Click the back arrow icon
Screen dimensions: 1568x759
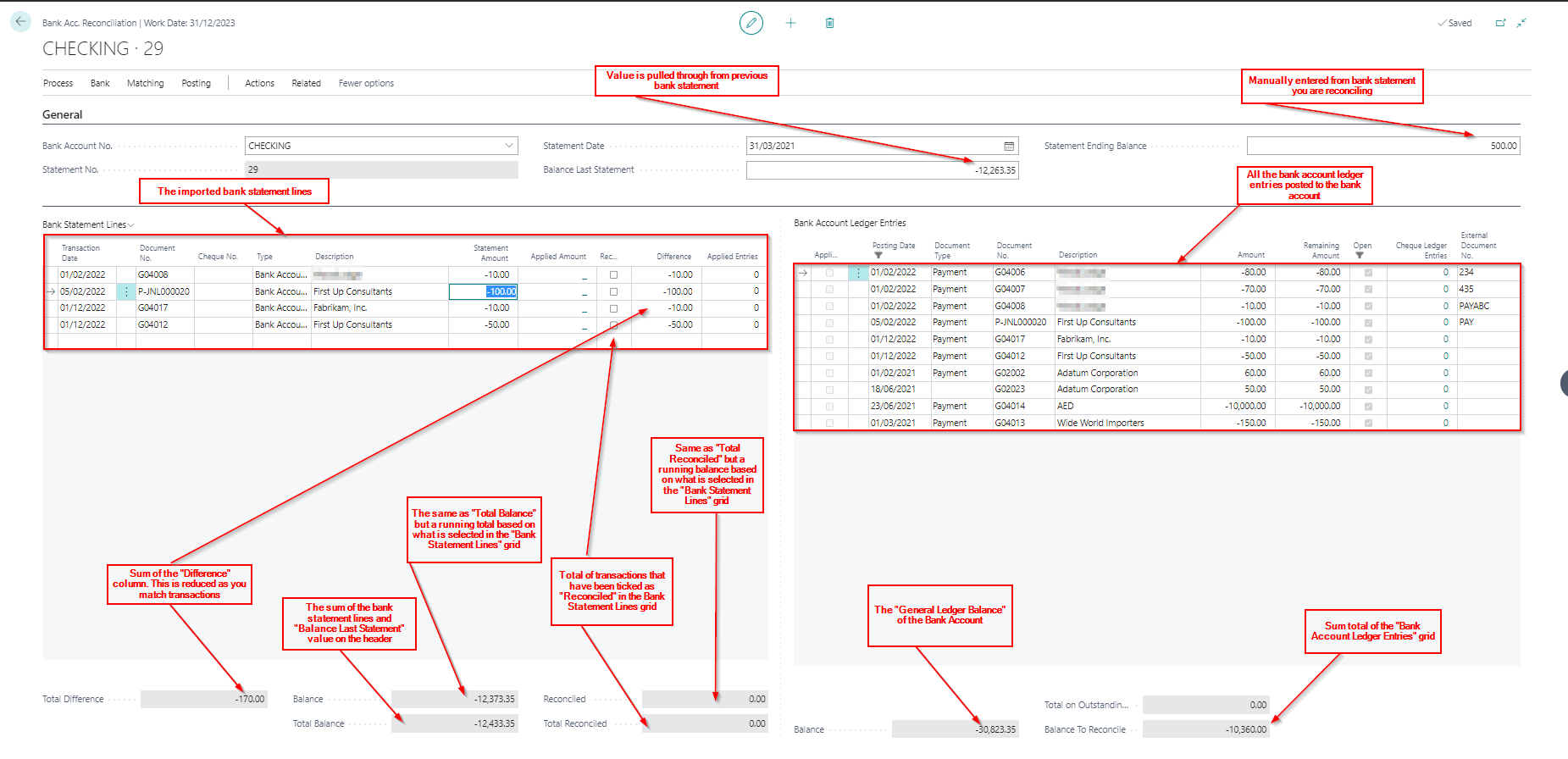(20, 22)
